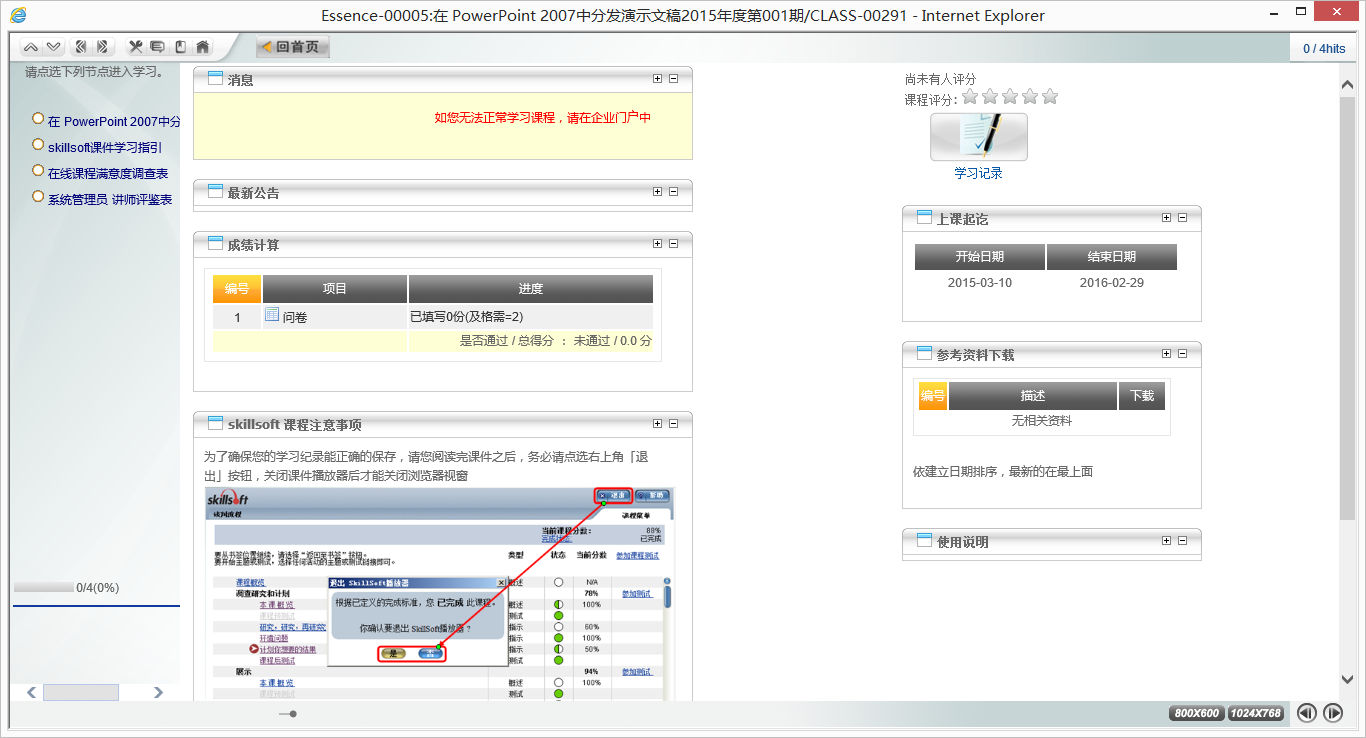Click the up-chevron toolbar icon
This screenshot has height=738, width=1366.
tap(30, 47)
